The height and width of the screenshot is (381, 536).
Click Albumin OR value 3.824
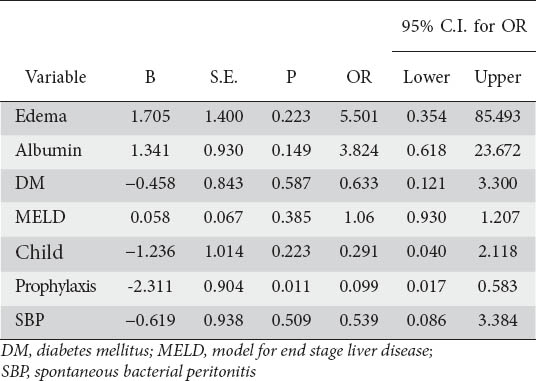click(359, 150)
